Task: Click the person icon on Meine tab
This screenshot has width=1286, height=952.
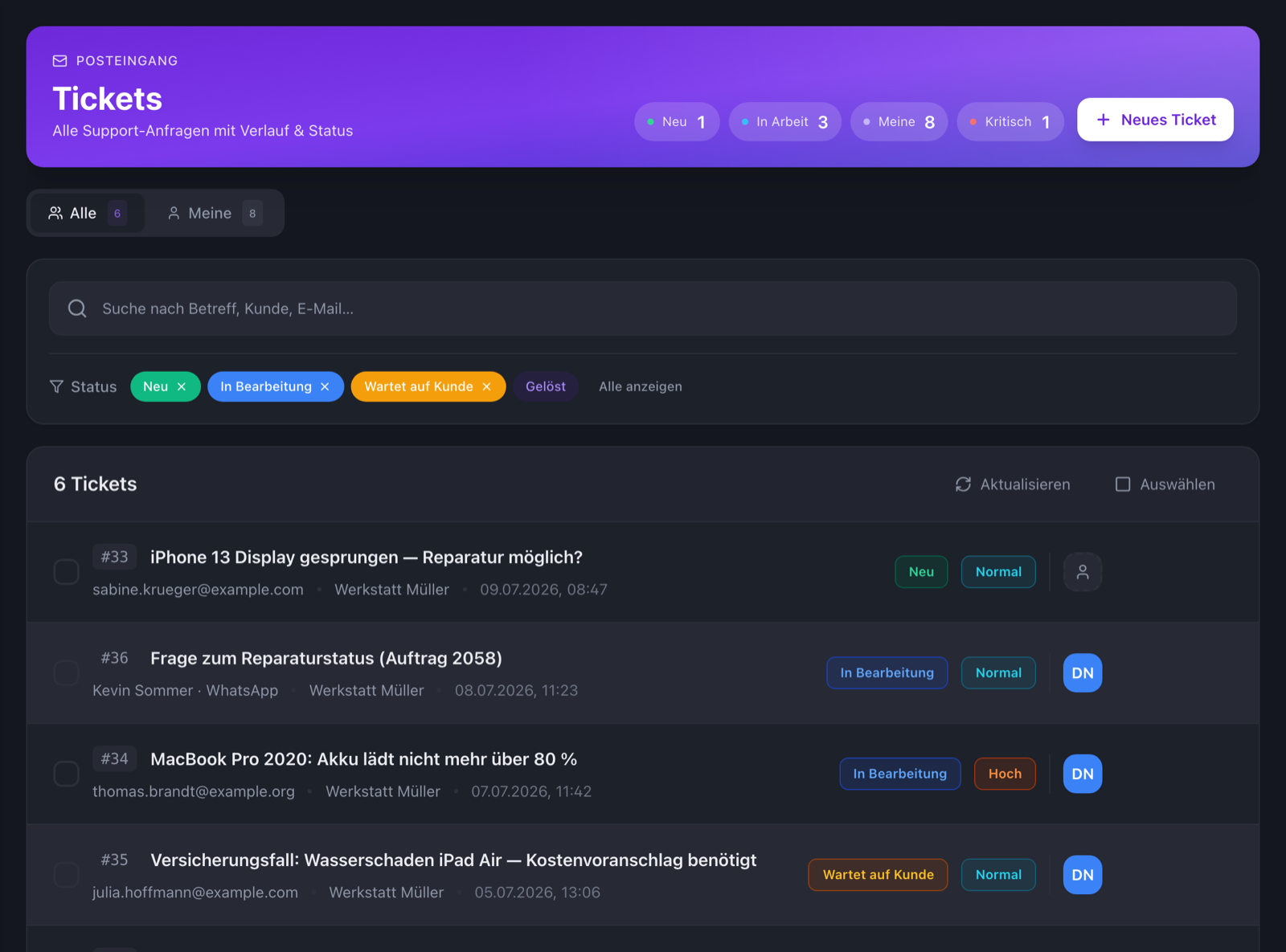Action: pyautogui.click(x=174, y=213)
